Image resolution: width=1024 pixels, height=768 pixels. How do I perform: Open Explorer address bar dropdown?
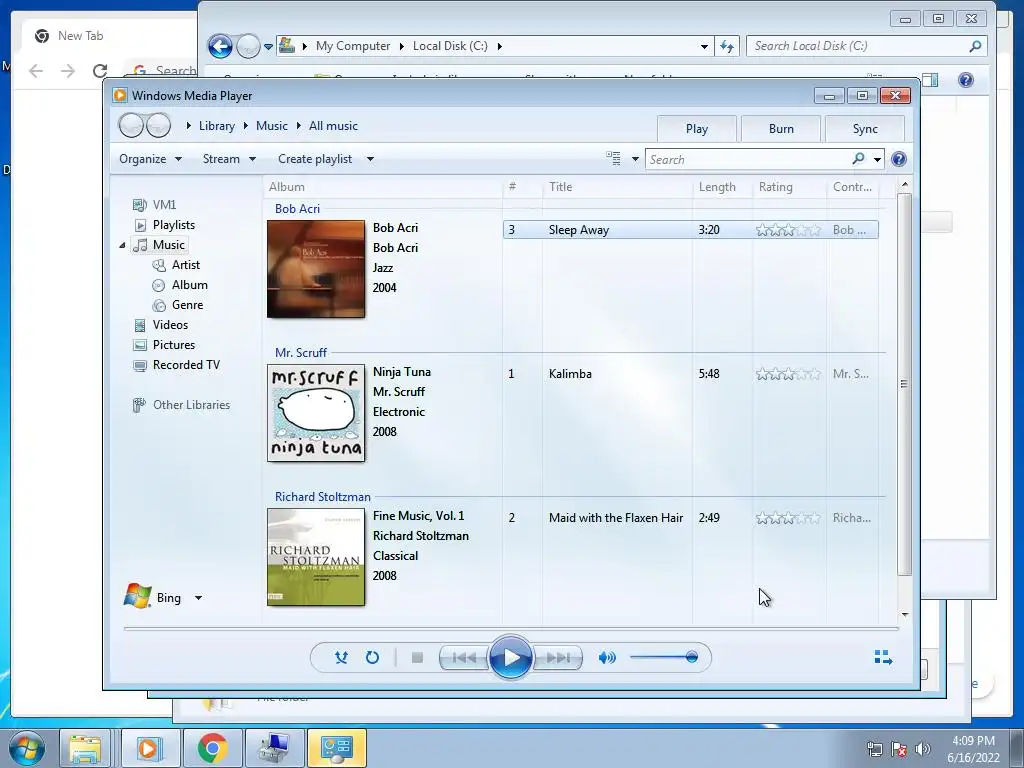tap(704, 46)
